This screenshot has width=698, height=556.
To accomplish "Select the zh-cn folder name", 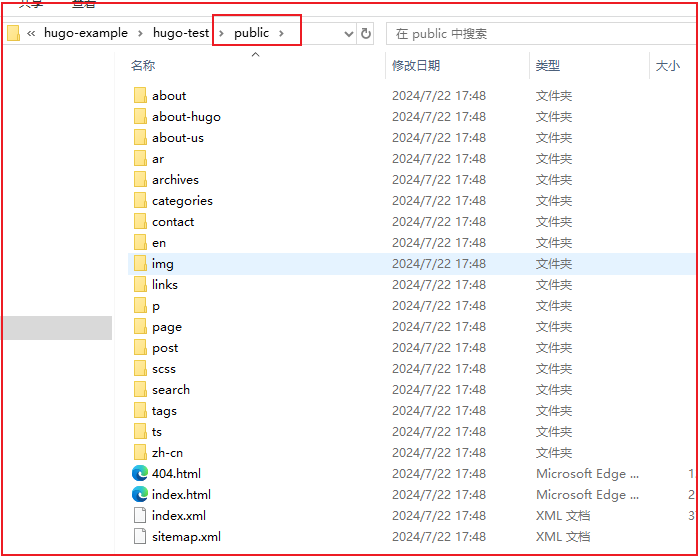I will (167, 453).
